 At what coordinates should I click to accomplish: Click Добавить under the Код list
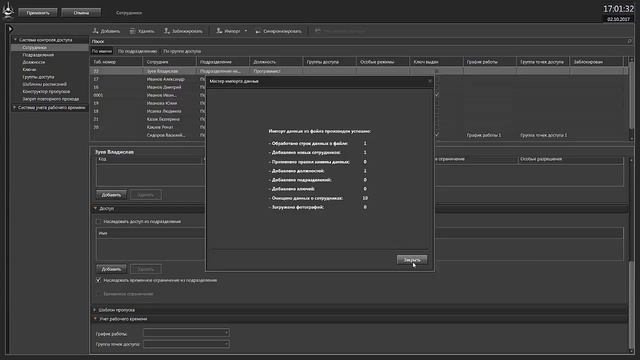click(x=111, y=195)
